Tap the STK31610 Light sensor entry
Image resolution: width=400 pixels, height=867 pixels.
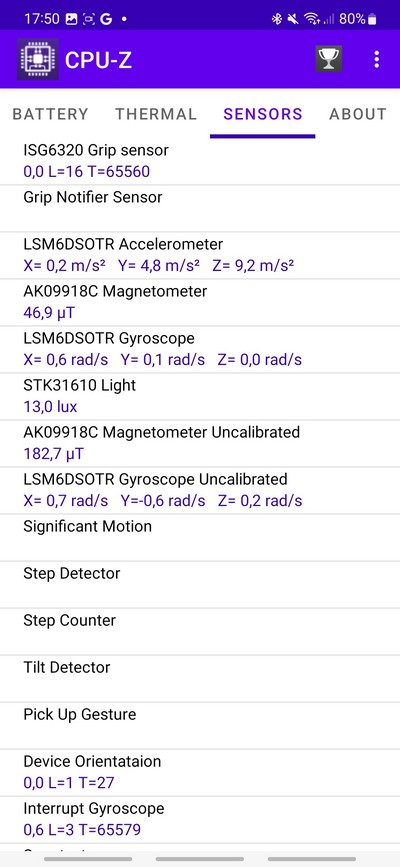coord(200,396)
